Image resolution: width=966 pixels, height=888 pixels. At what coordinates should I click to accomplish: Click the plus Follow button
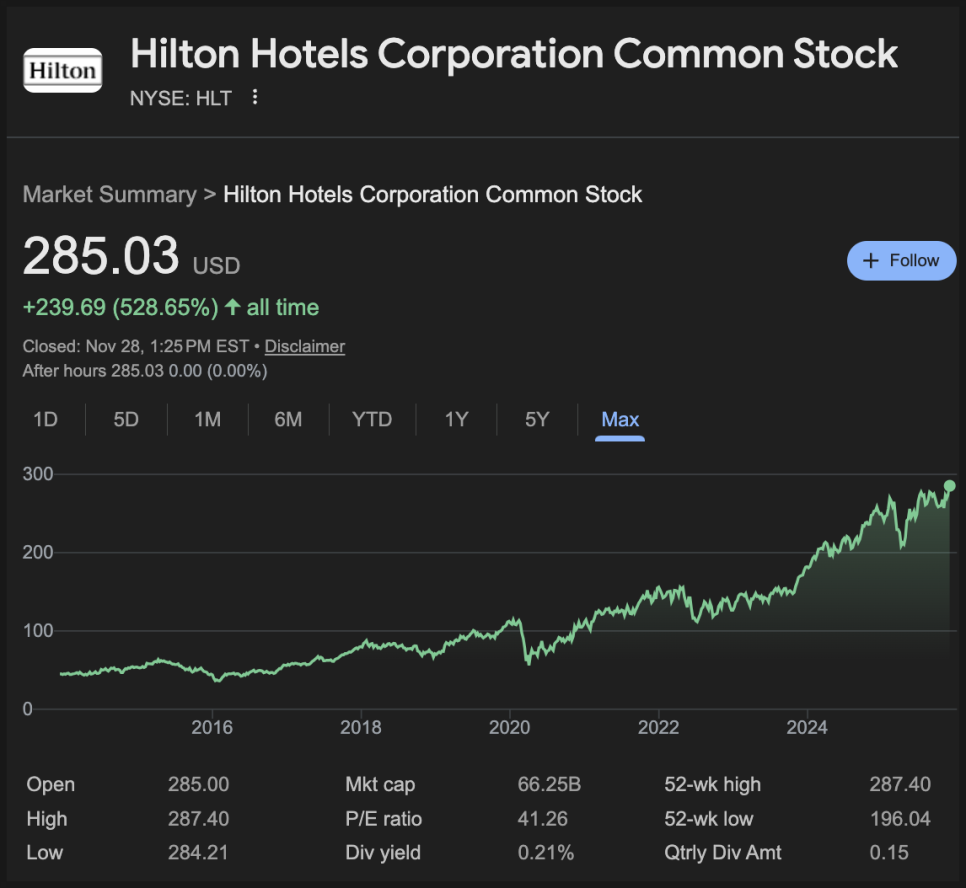click(x=901, y=260)
